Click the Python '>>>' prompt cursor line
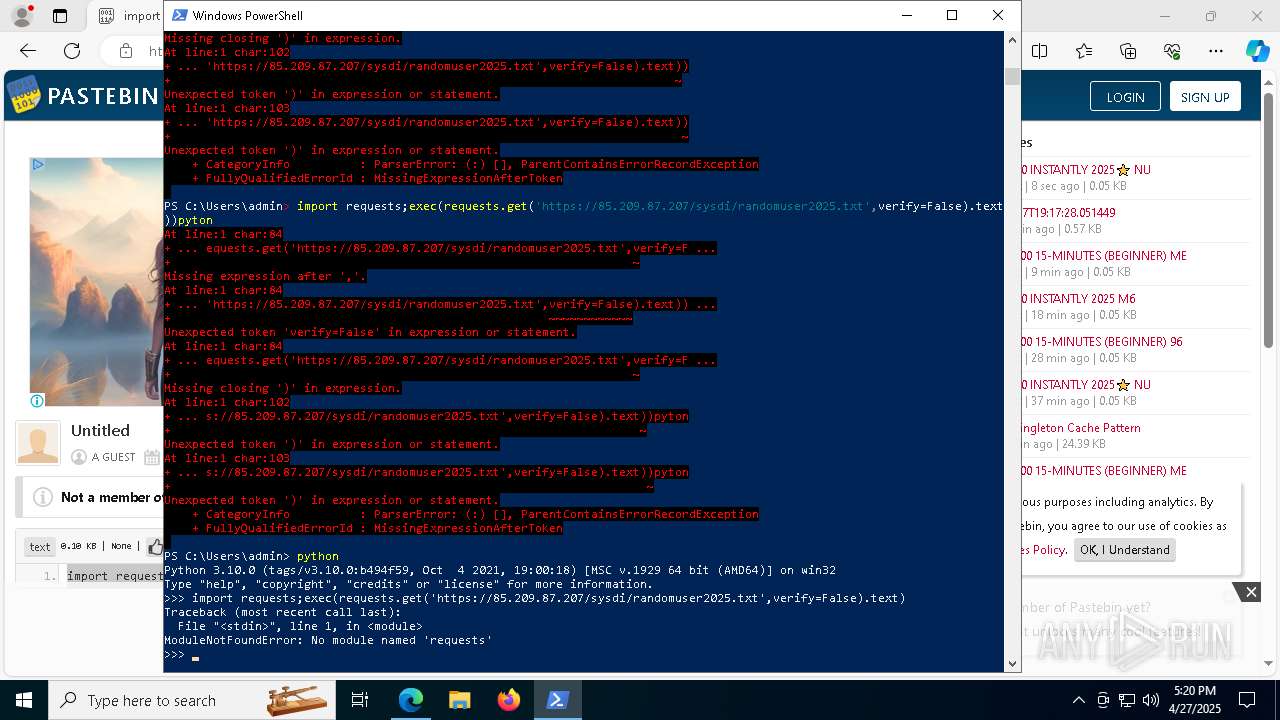The height and width of the screenshot is (720, 1280). (583, 655)
